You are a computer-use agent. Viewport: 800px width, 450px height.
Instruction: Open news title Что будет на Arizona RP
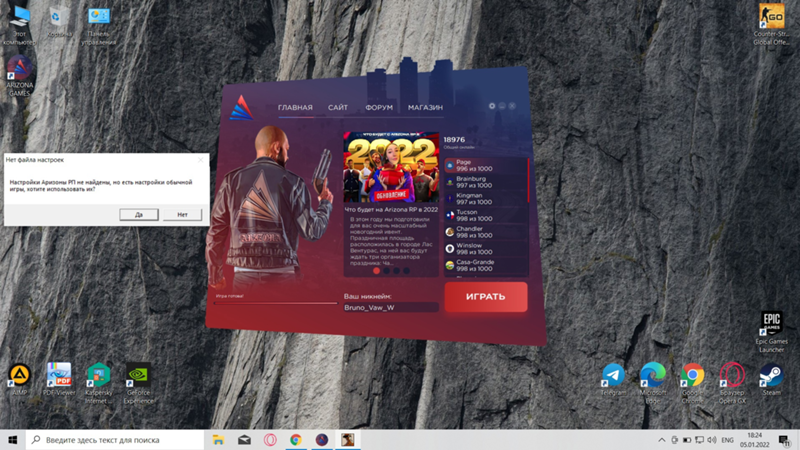(x=391, y=210)
